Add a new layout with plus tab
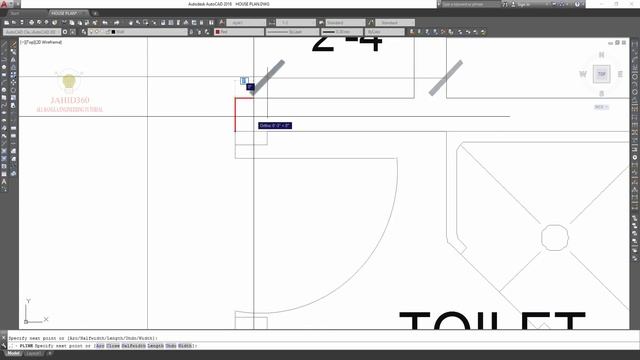 click(50, 353)
